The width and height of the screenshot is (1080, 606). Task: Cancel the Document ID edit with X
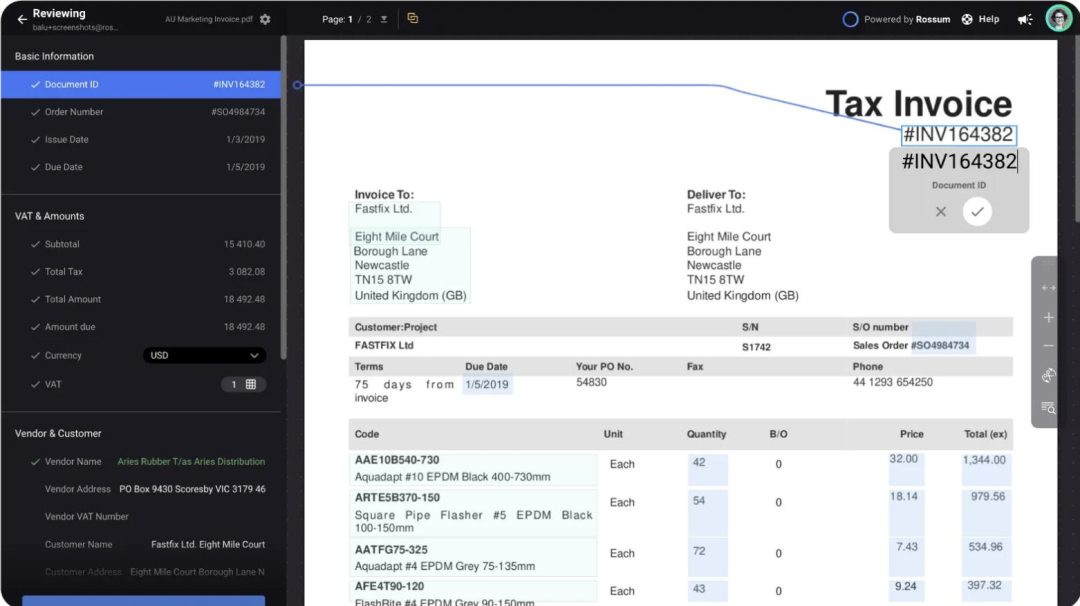pyautogui.click(x=940, y=211)
